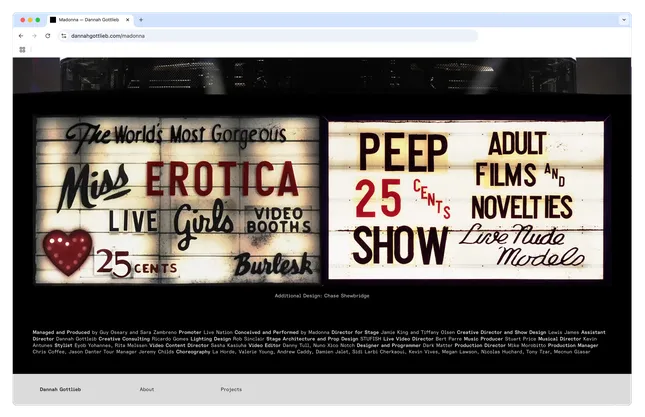Expand the tab search dropdown arrow
The width and height of the screenshot is (645, 417).
pyautogui.click(x=624, y=20)
